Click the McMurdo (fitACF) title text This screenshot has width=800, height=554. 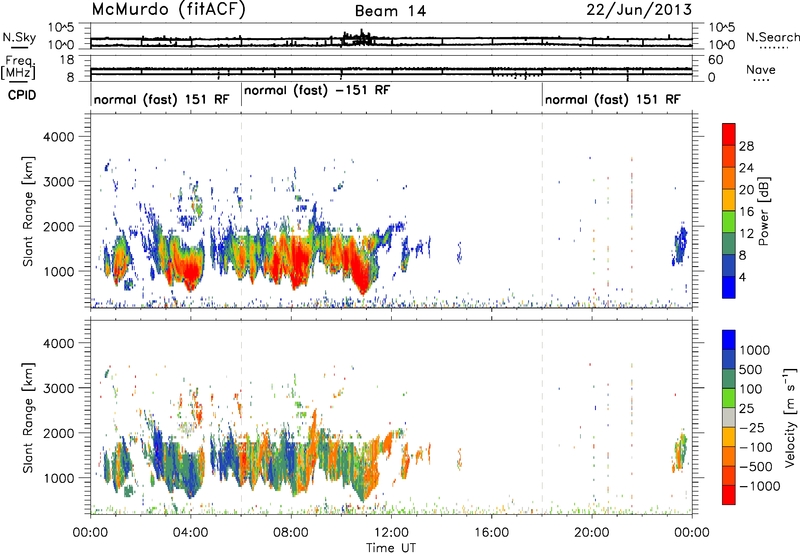168,10
